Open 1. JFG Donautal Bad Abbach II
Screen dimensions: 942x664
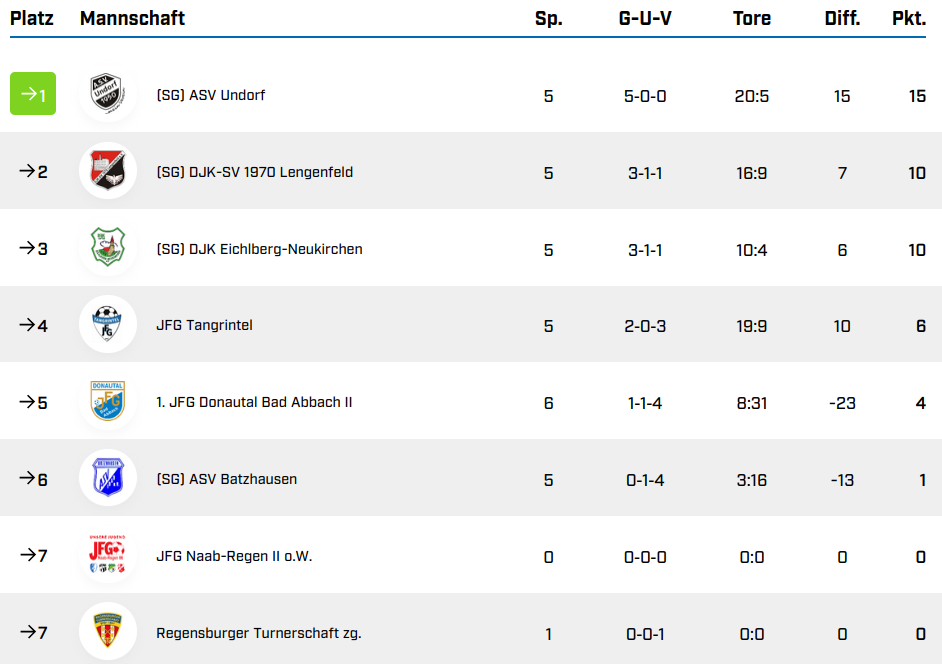tap(254, 402)
